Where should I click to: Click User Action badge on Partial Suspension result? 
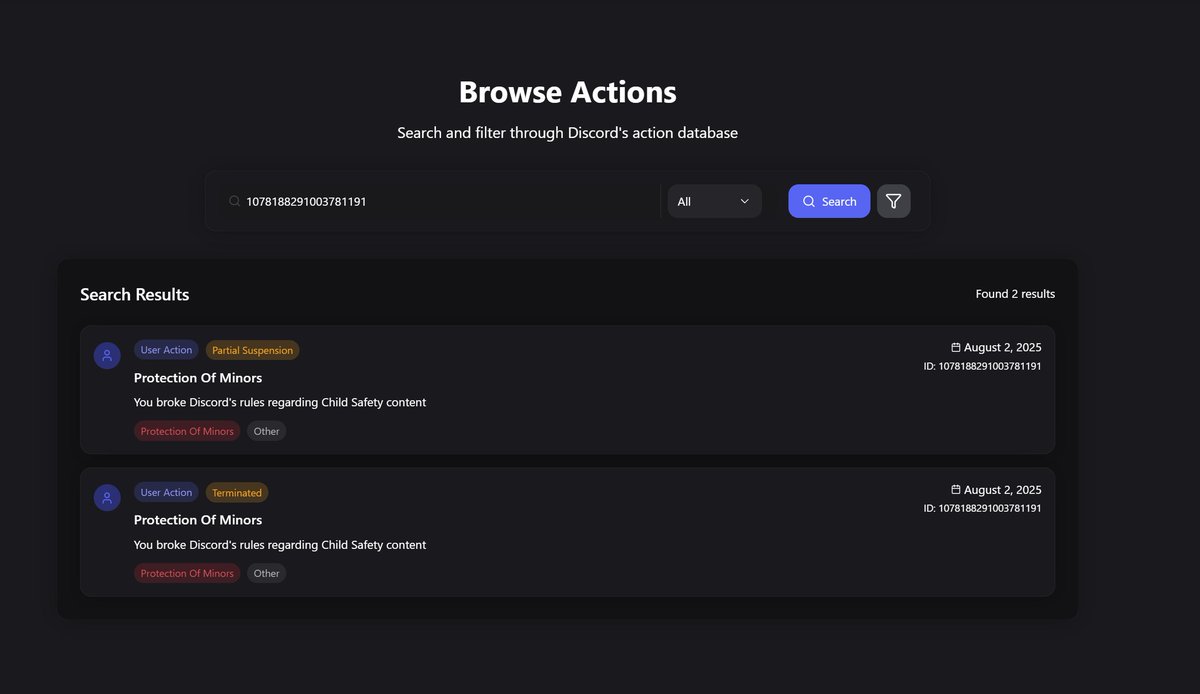tap(166, 350)
